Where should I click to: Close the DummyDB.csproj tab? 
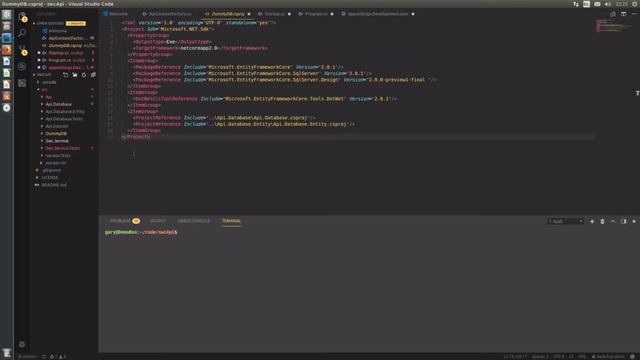[x=249, y=14]
